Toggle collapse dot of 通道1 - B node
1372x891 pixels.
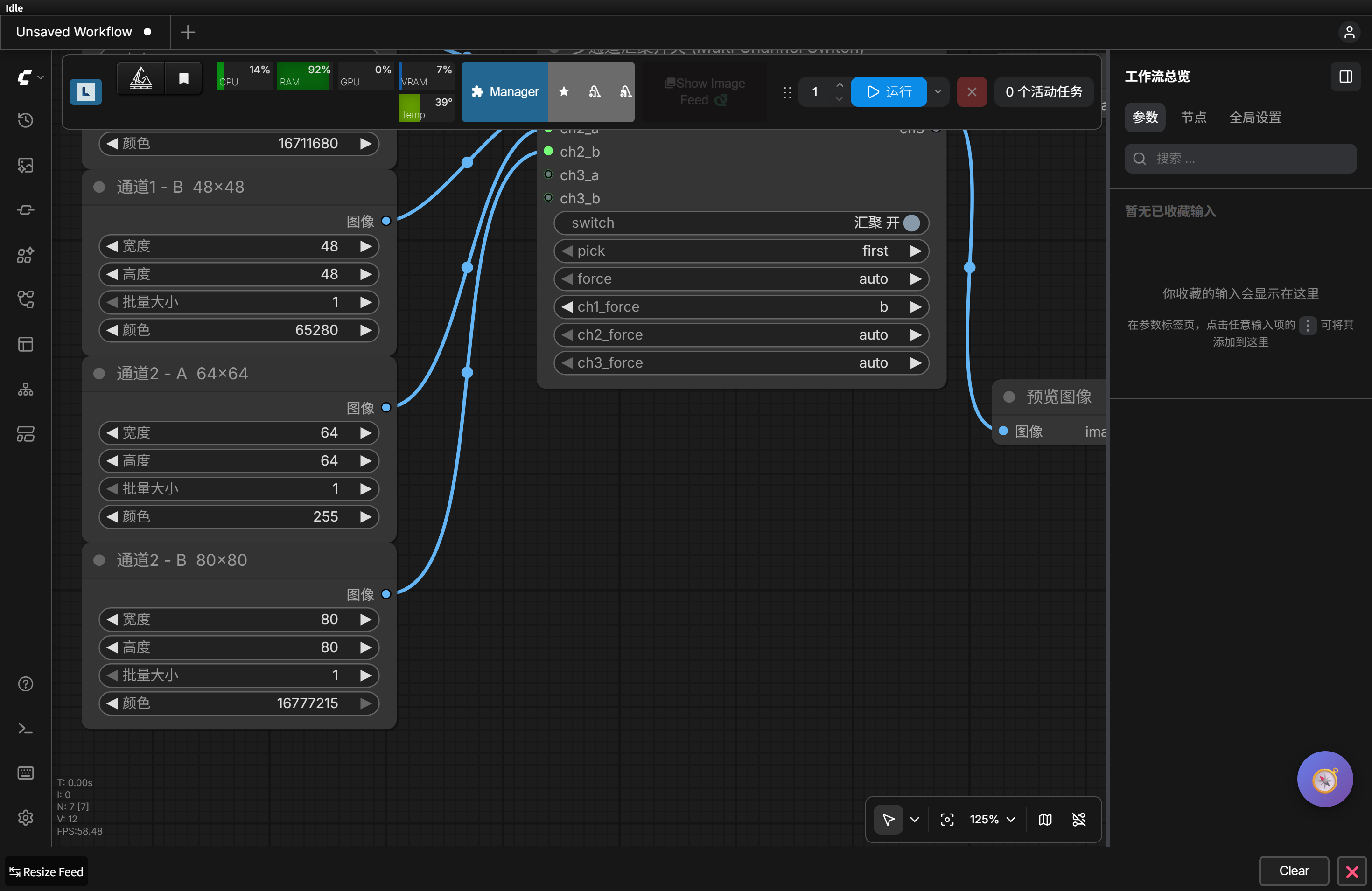click(x=99, y=187)
